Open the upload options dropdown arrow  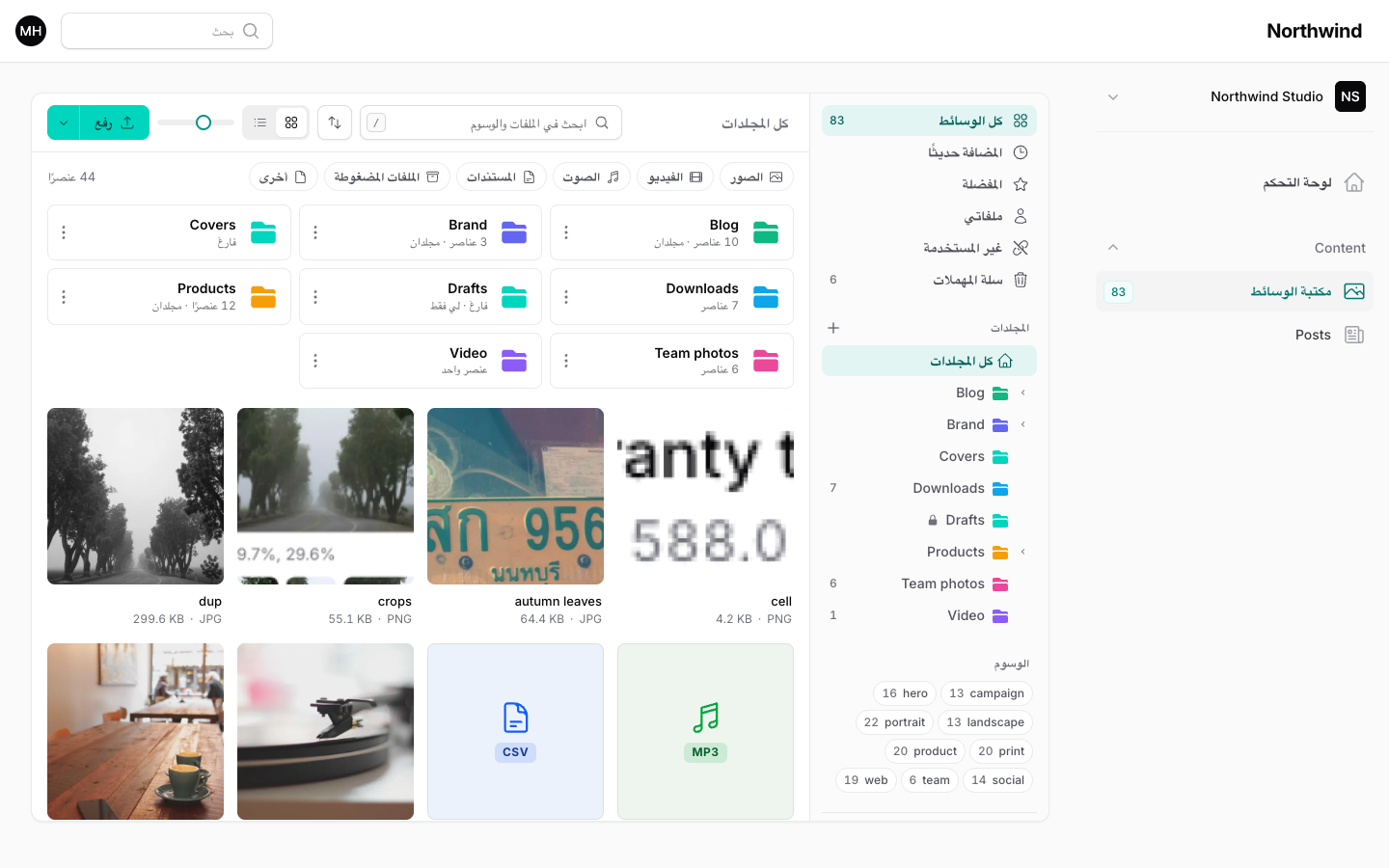[x=64, y=122]
